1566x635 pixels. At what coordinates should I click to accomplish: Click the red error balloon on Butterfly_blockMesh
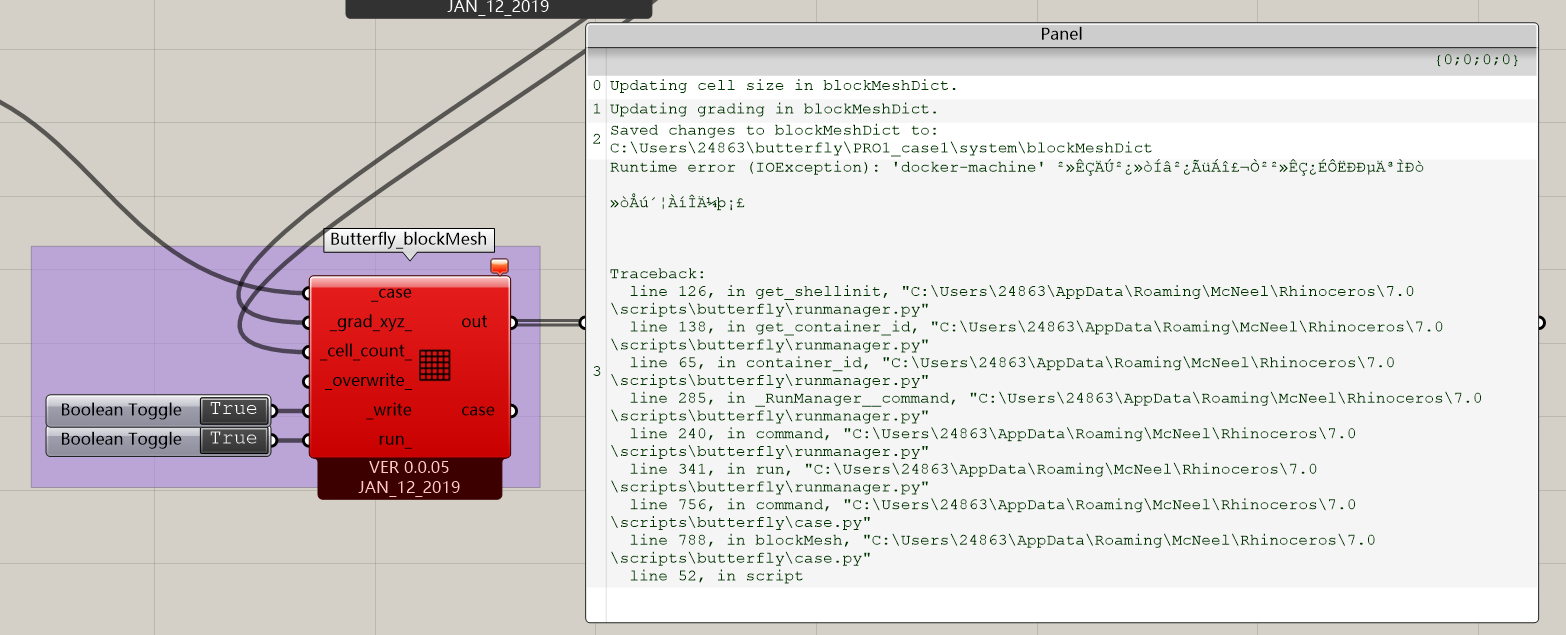(x=497, y=266)
